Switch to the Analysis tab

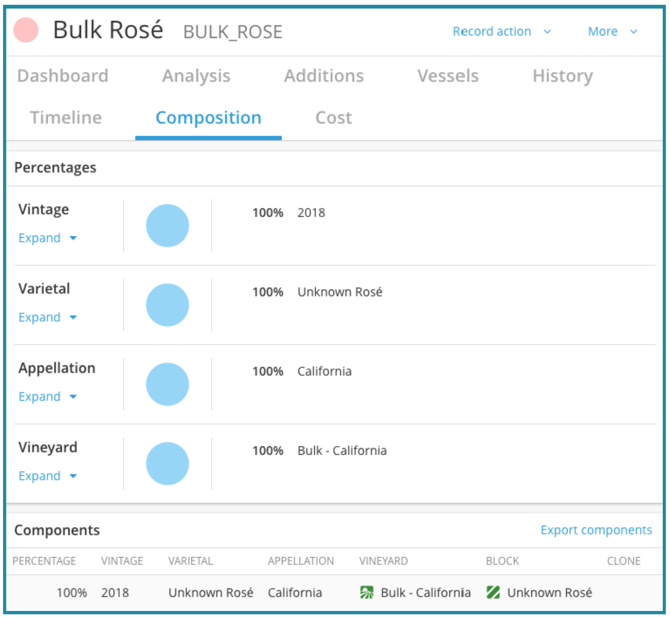pos(196,76)
